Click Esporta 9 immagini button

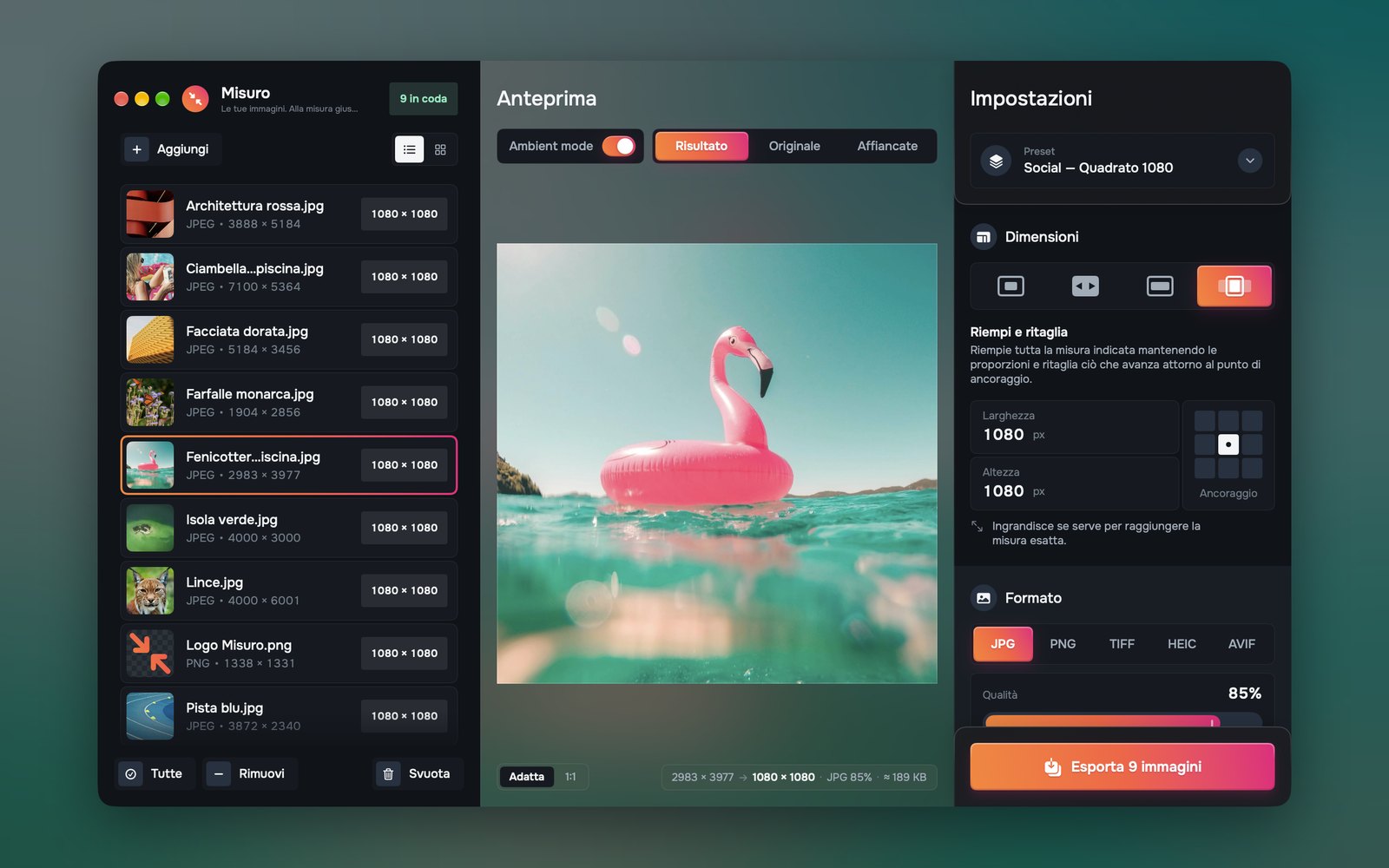click(1122, 766)
